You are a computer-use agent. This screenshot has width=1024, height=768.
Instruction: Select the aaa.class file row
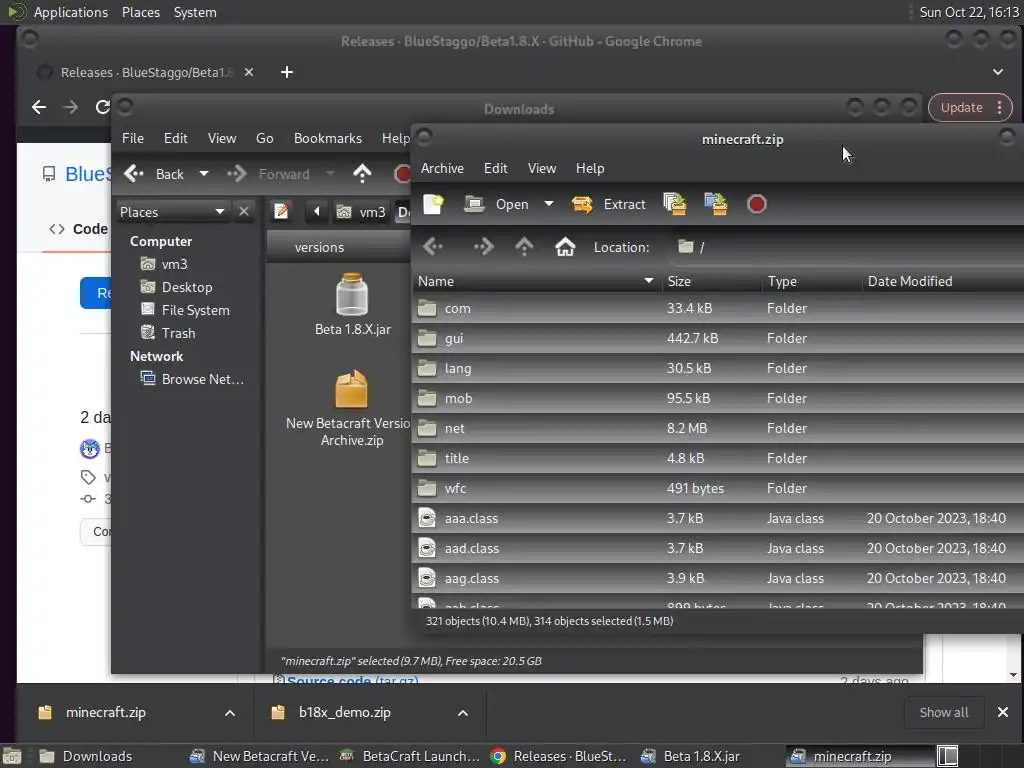tap(717, 519)
